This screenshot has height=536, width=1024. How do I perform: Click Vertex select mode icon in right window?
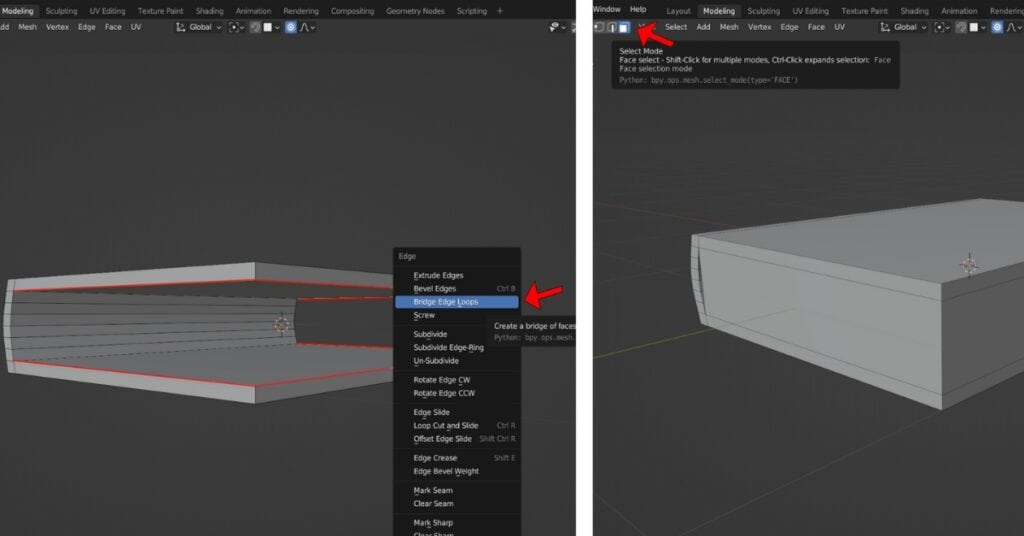click(600, 27)
